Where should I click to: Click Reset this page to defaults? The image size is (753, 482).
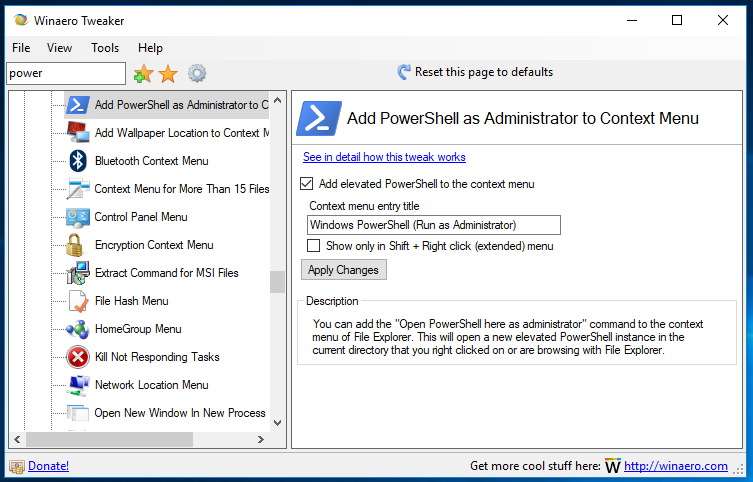(x=475, y=72)
